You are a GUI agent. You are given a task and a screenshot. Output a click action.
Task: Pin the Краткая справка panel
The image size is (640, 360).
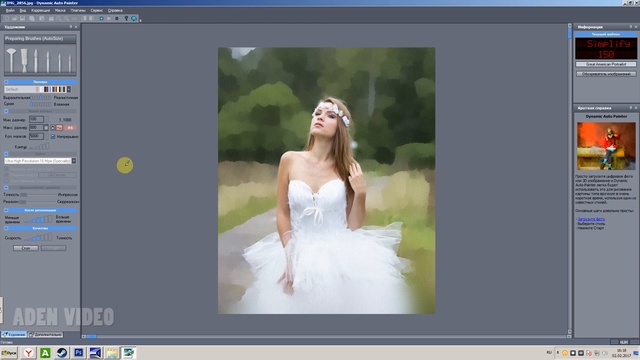click(631, 108)
